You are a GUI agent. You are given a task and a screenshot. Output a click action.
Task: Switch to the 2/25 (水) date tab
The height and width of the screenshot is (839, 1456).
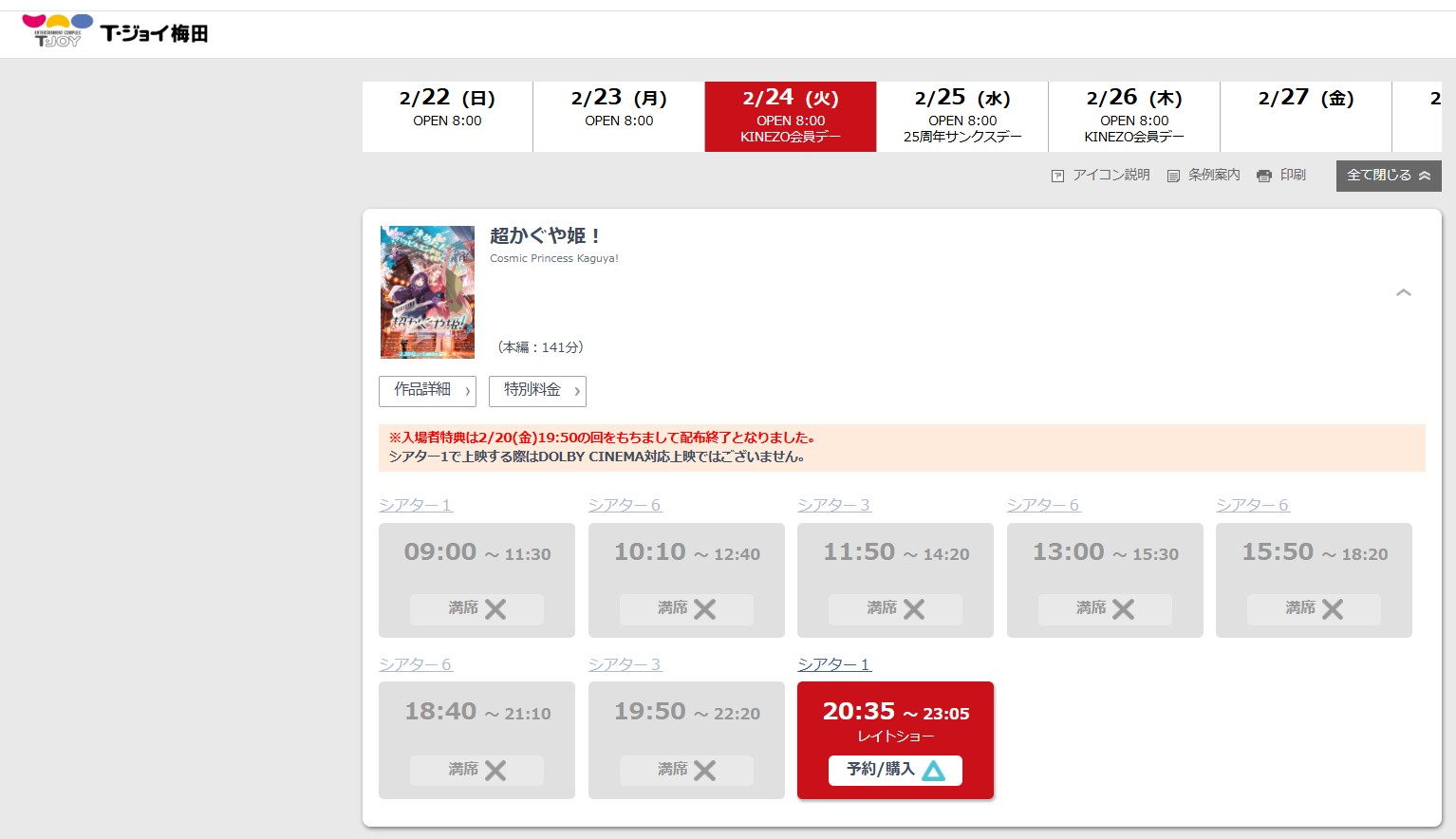pyautogui.click(x=962, y=116)
